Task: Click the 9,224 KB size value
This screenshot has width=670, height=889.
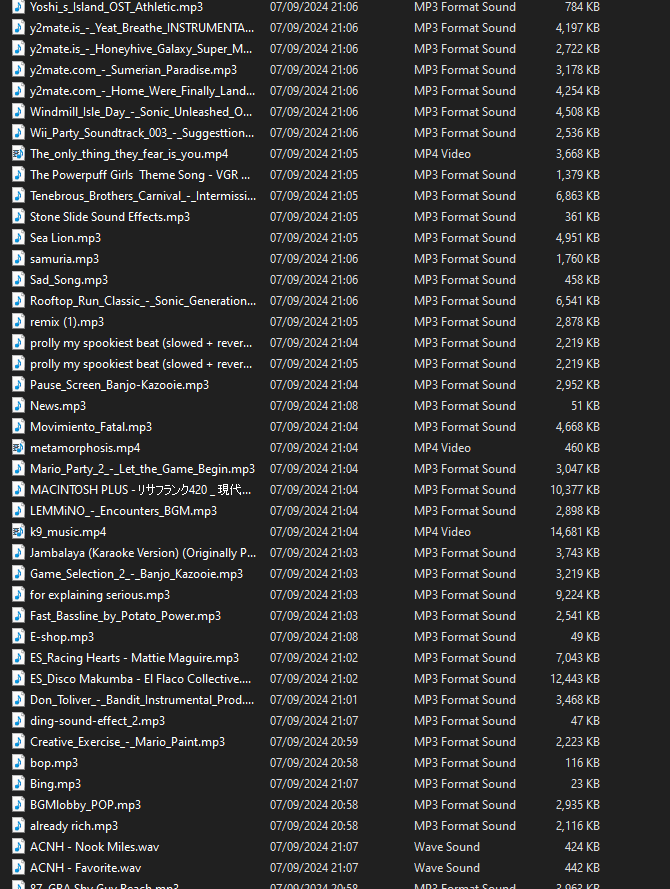Action: click(578, 594)
